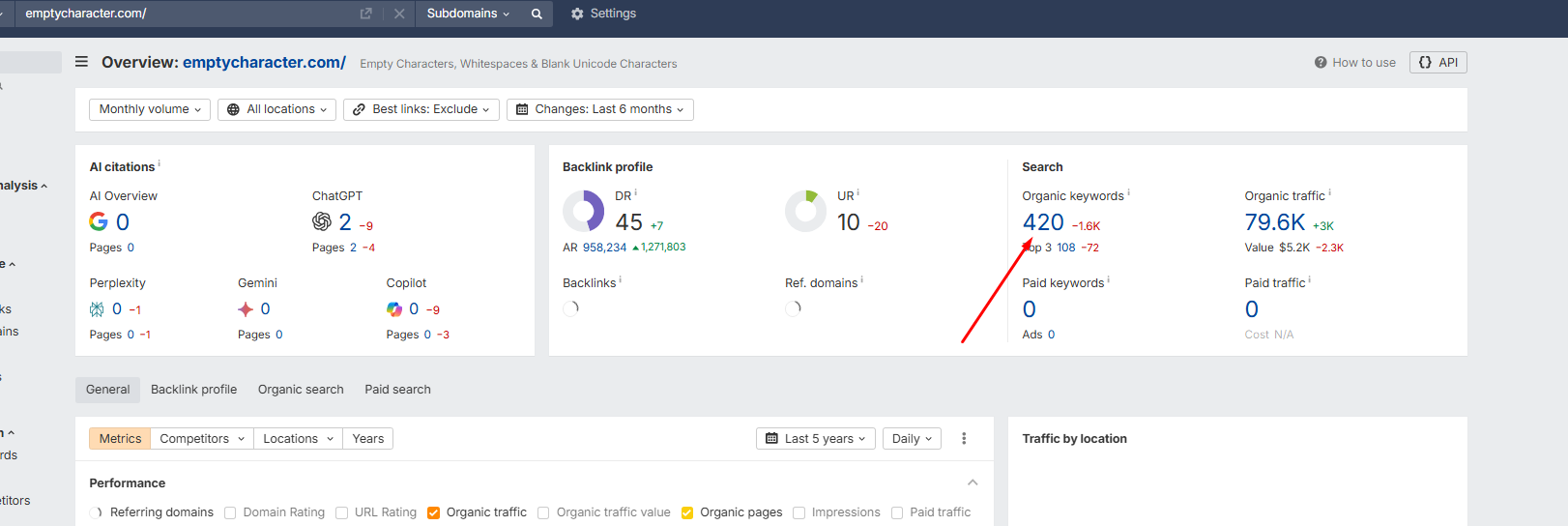This screenshot has height=526, width=1568.
Task: Click the Copilot logo icon
Action: pos(394,309)
